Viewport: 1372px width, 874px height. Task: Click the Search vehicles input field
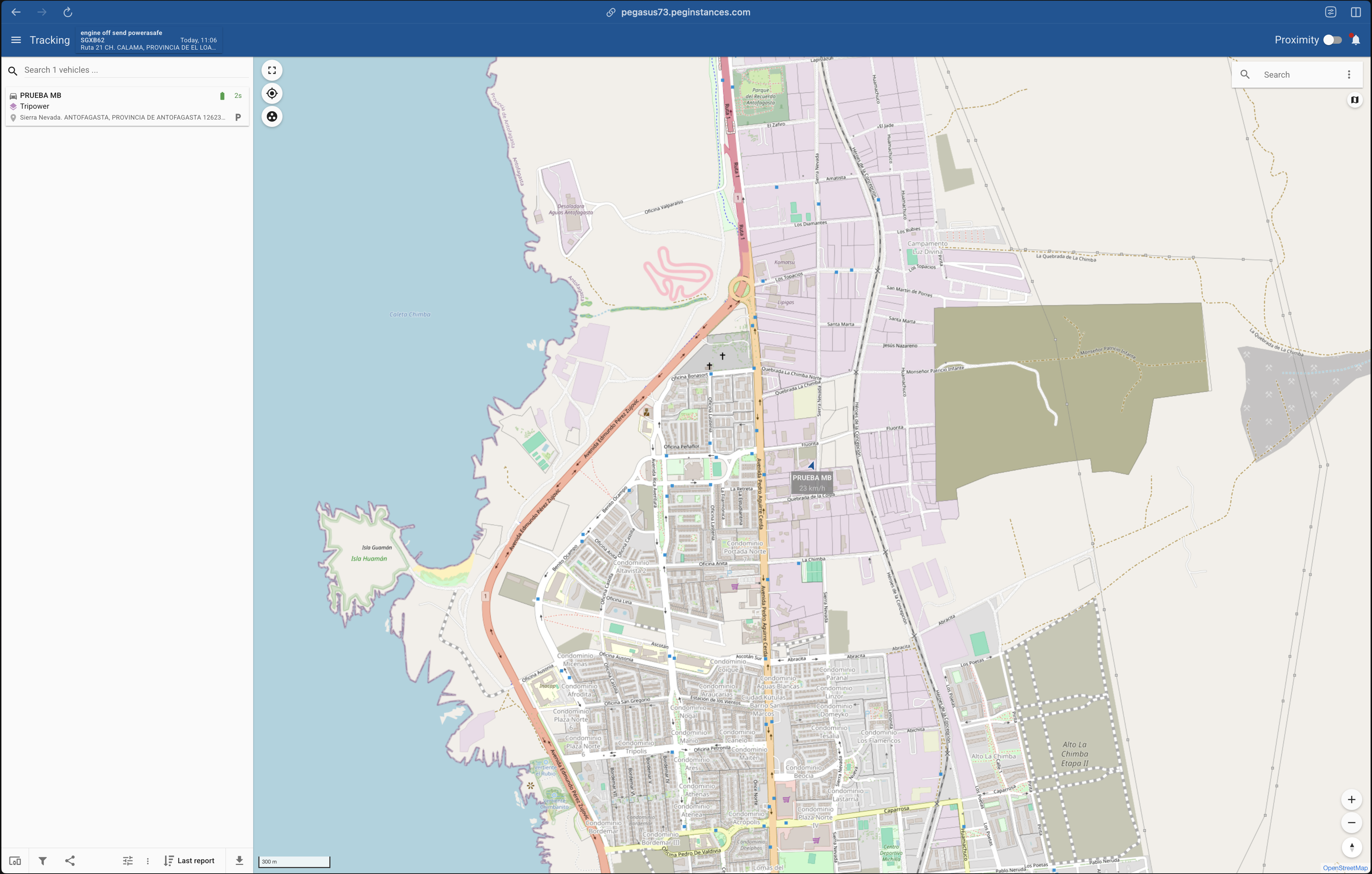pos(131,70)
